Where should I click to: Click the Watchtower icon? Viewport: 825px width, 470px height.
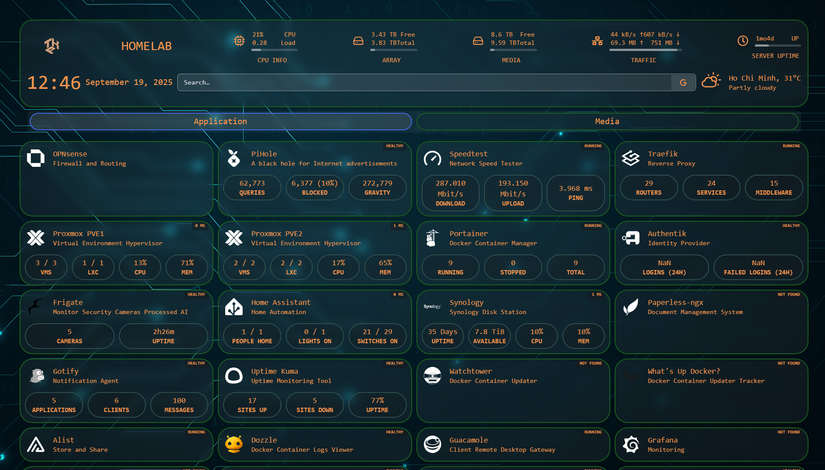(x=432, y=376)
